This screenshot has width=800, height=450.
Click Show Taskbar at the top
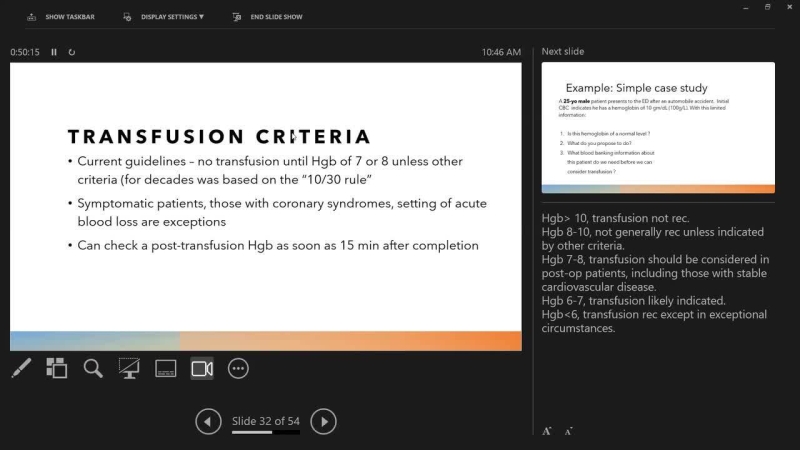(x=61, y=17)
